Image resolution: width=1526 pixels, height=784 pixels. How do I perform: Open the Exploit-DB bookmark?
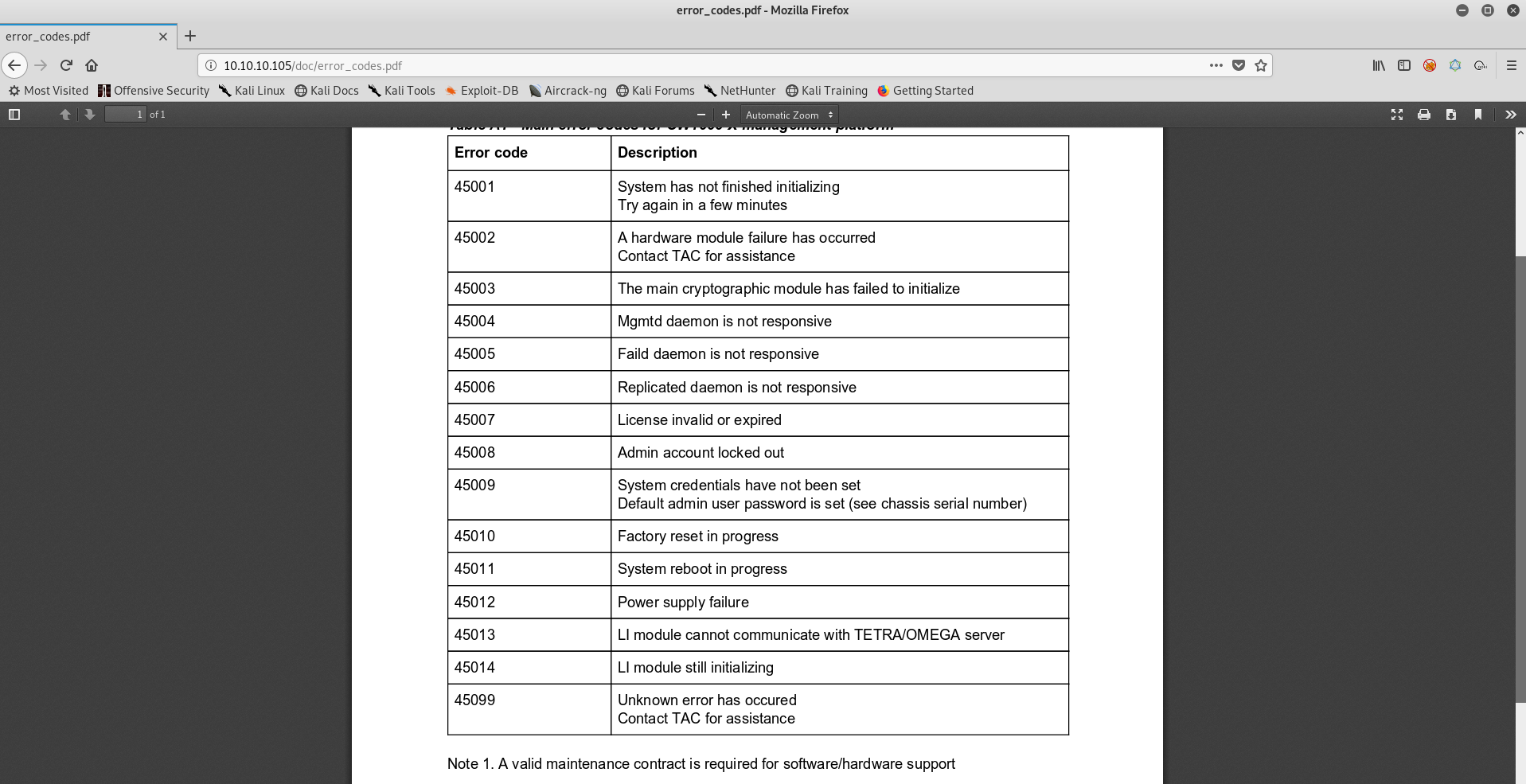click(482, 91)
